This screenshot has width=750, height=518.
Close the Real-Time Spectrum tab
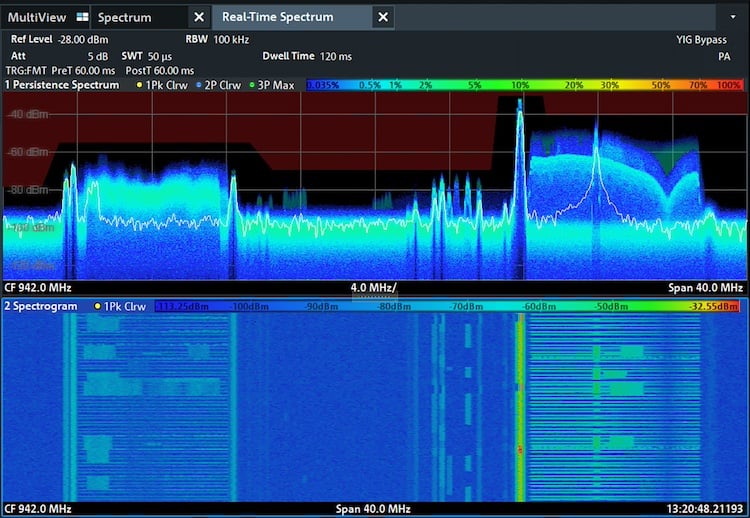coord(383,17)
